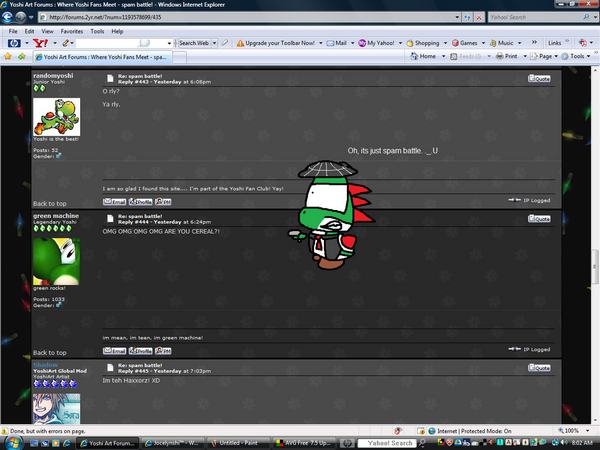This screenshot has width=600, height=450.
Task: Click green machine's Yoshi avatar image
Action: (56, 261)
